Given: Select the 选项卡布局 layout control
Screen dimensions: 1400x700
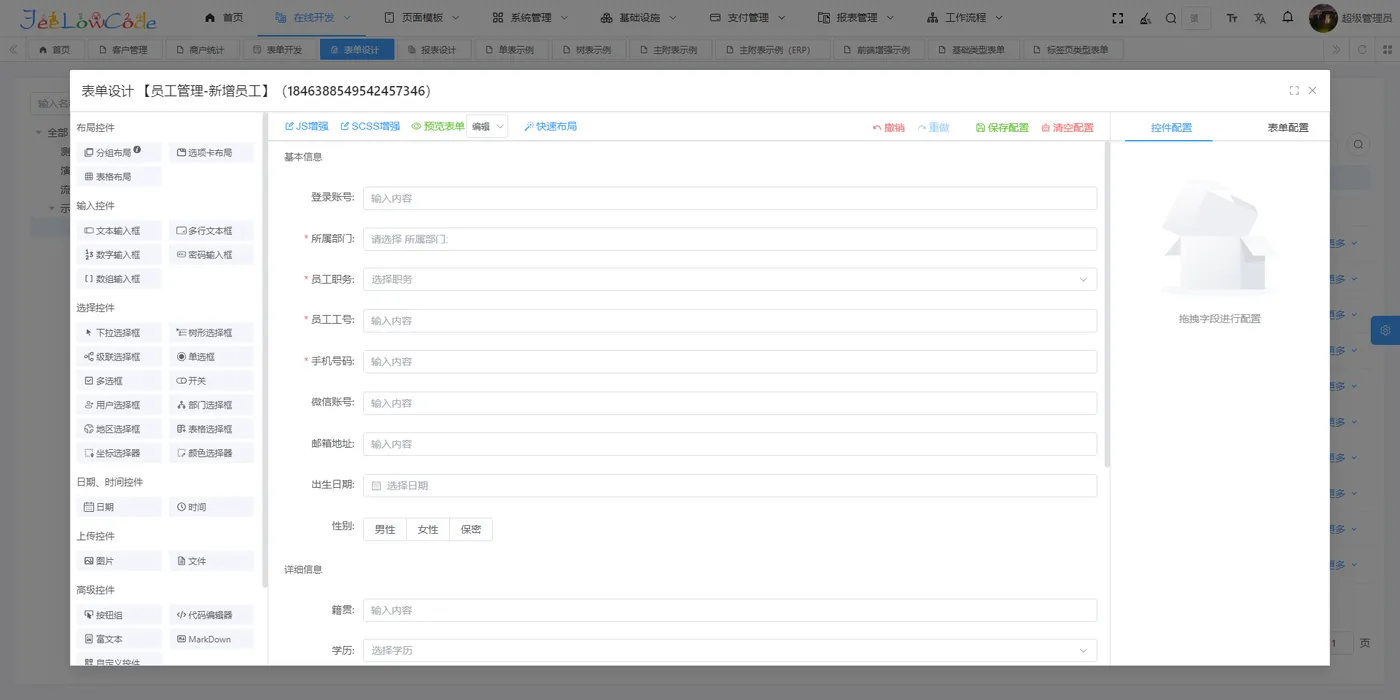Looking at the screenshot, I should pyautogui.click(x=210, y=153).
